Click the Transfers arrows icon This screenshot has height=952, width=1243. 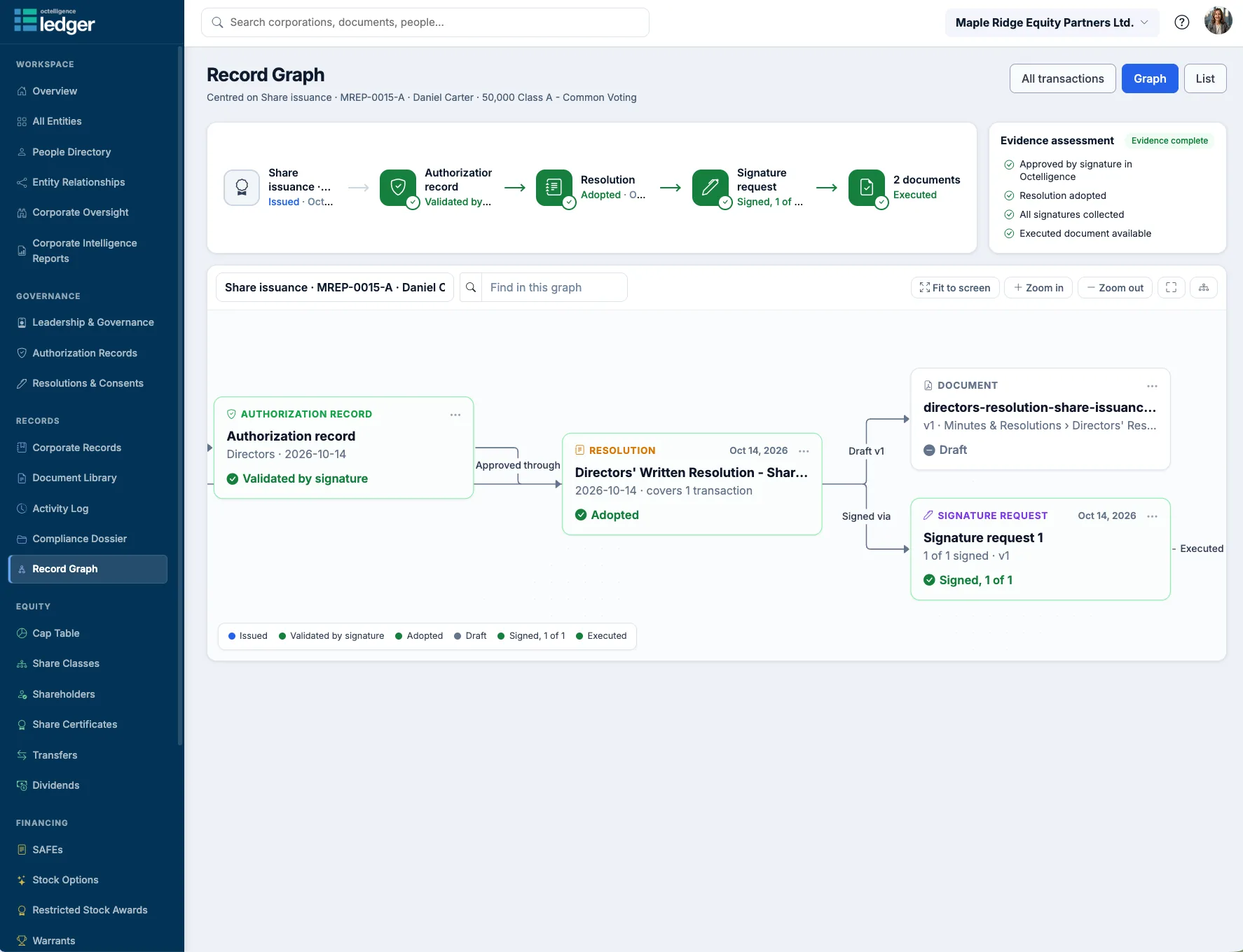point(22,755)
